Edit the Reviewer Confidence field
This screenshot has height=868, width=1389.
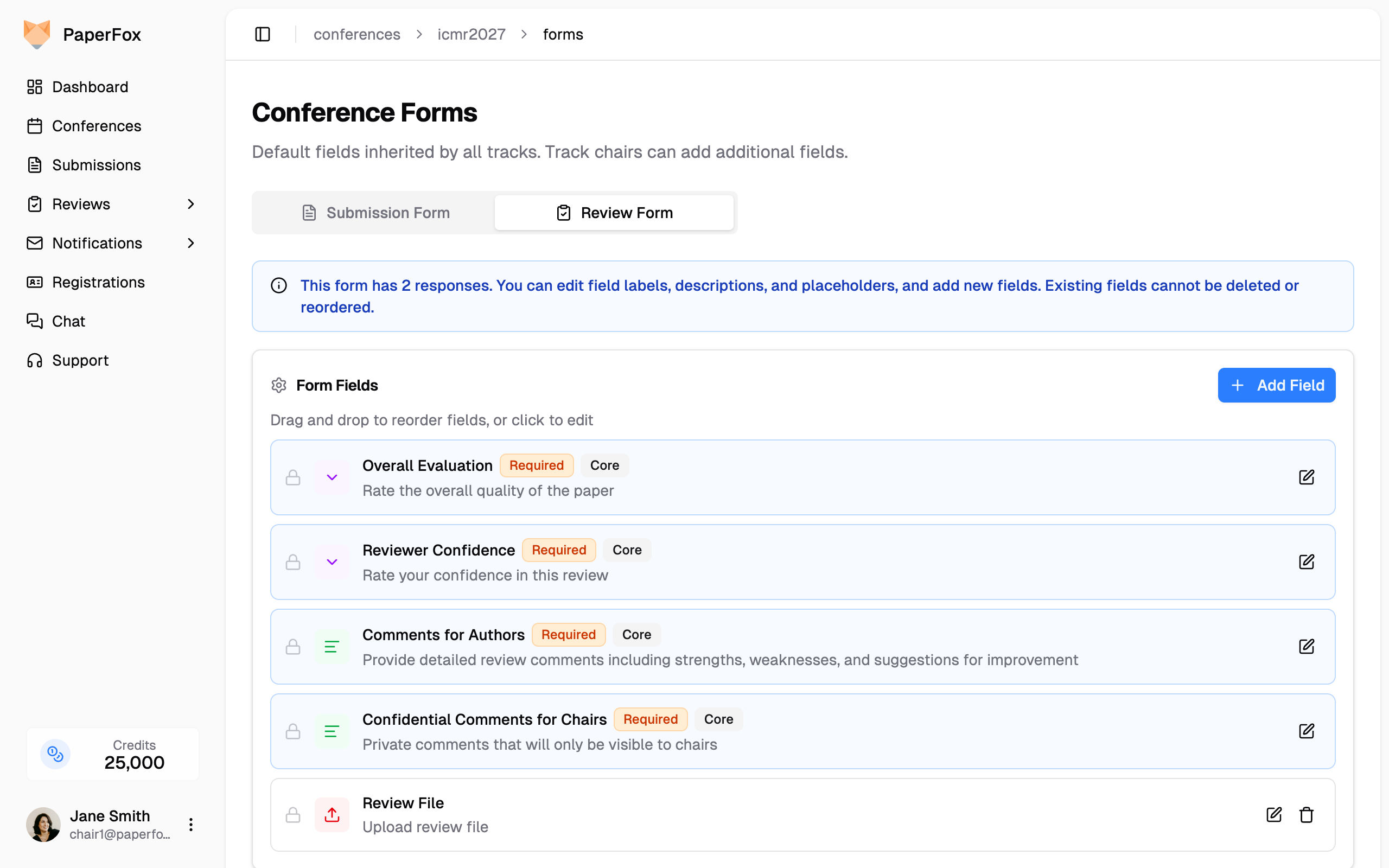[1307, 561]
